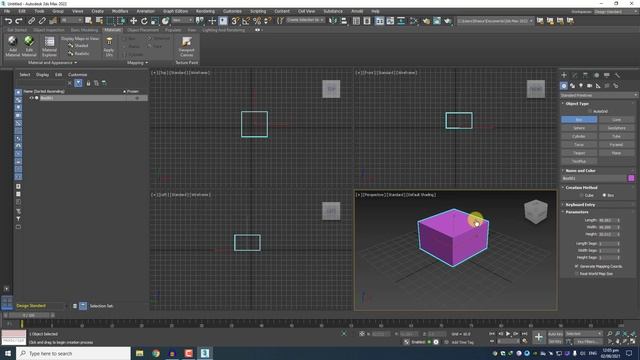Click the Windows search box
640x360 pixels.
click(73, 353)
